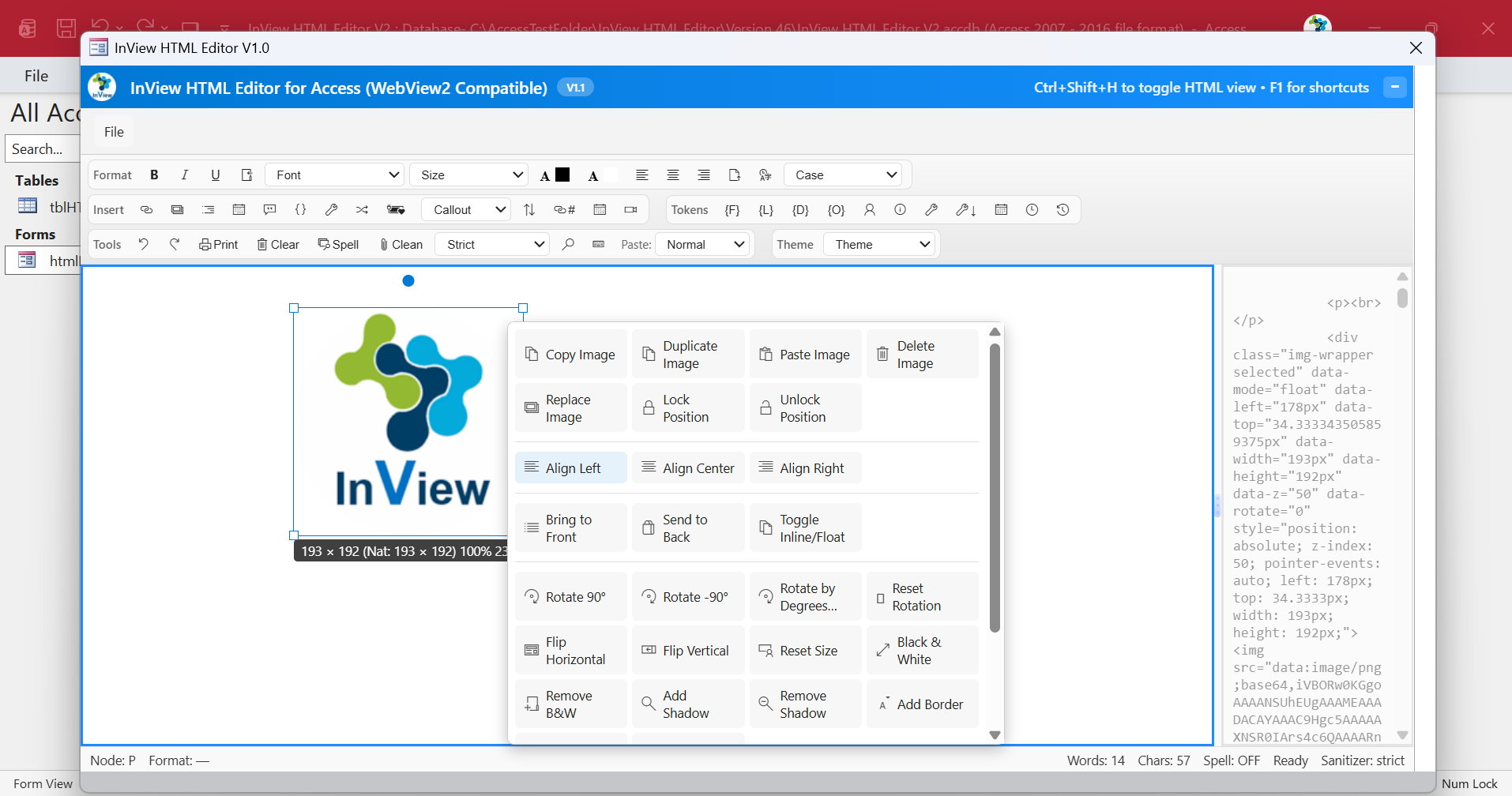This screenshot has height=796, width=1512.
Task: Open the File menu in the editor
Action: 113,131
